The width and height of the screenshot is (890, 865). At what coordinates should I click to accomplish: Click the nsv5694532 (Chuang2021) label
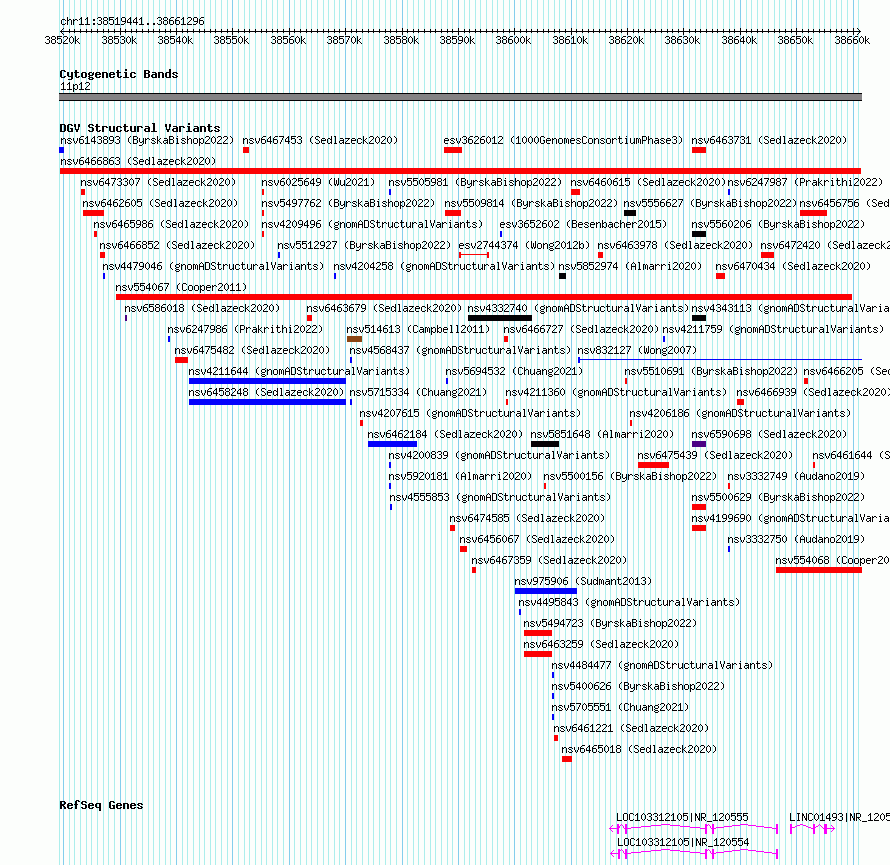pyautogui.click(x=514, y=371)
